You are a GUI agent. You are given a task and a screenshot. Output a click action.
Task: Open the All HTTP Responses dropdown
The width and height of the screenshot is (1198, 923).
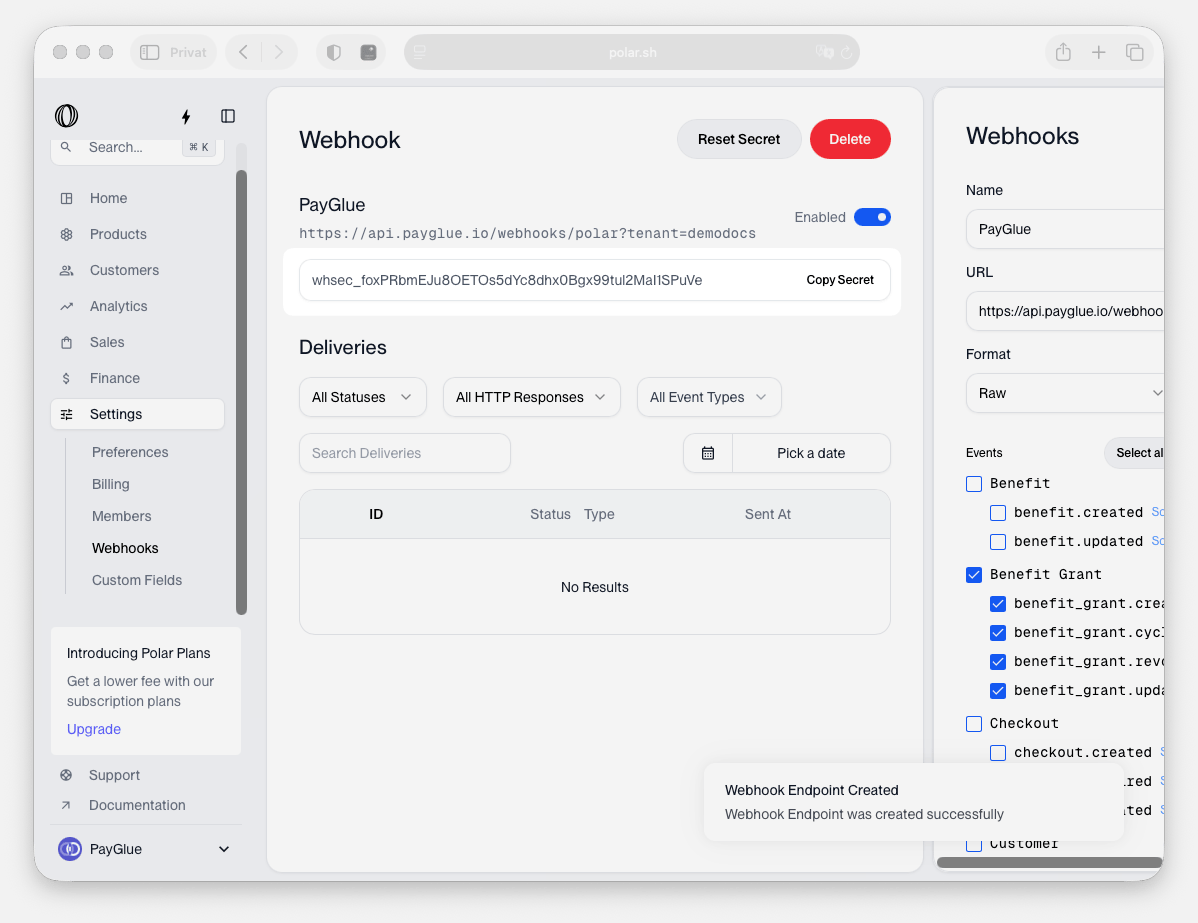tap(532, 397)
